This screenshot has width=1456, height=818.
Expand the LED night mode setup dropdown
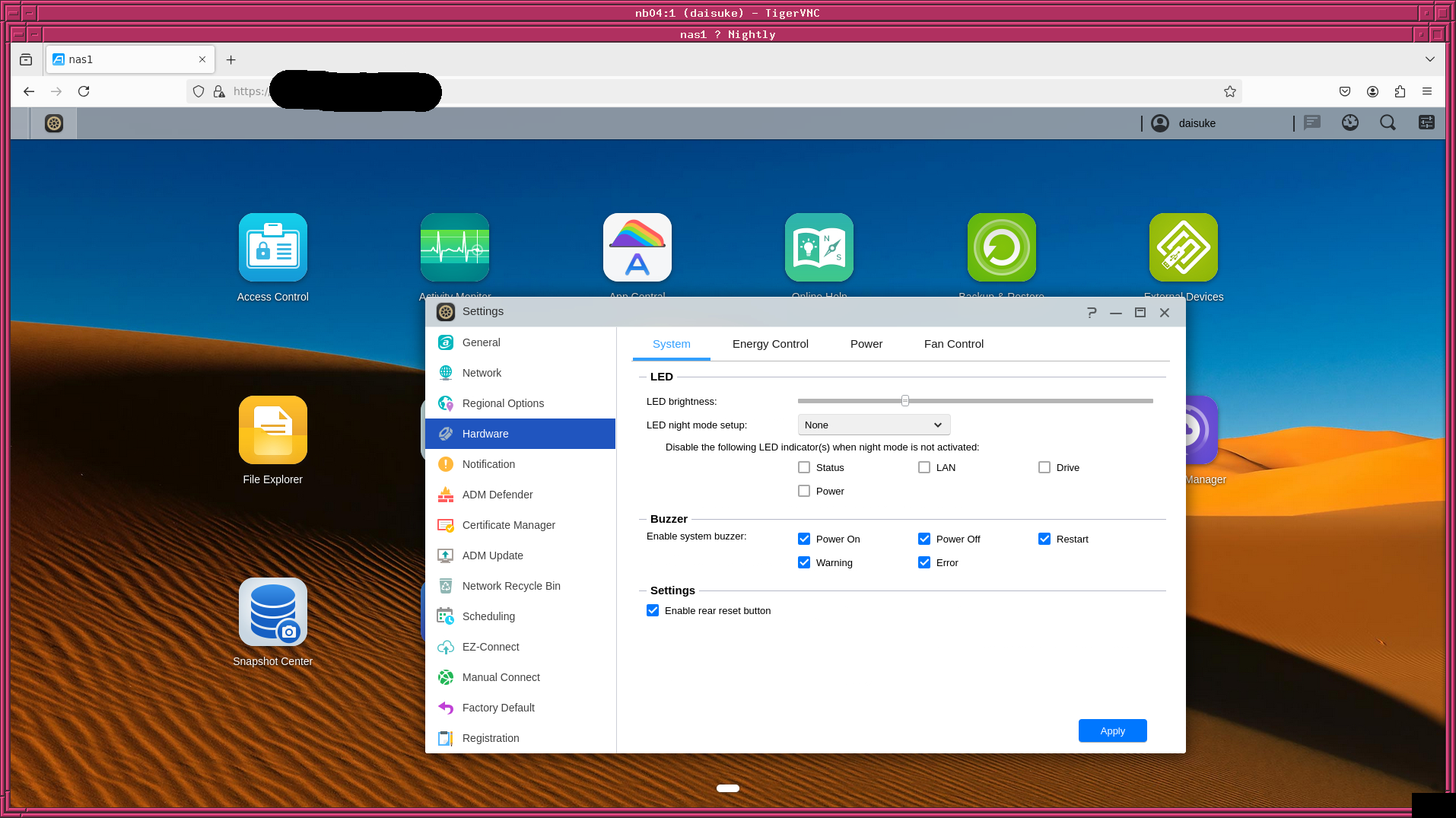(873, 425)
